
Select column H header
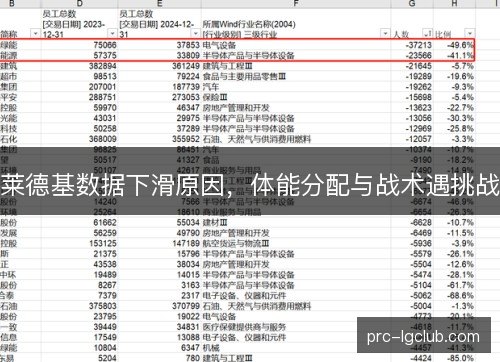pyautogui.click(x=454, y=4)
